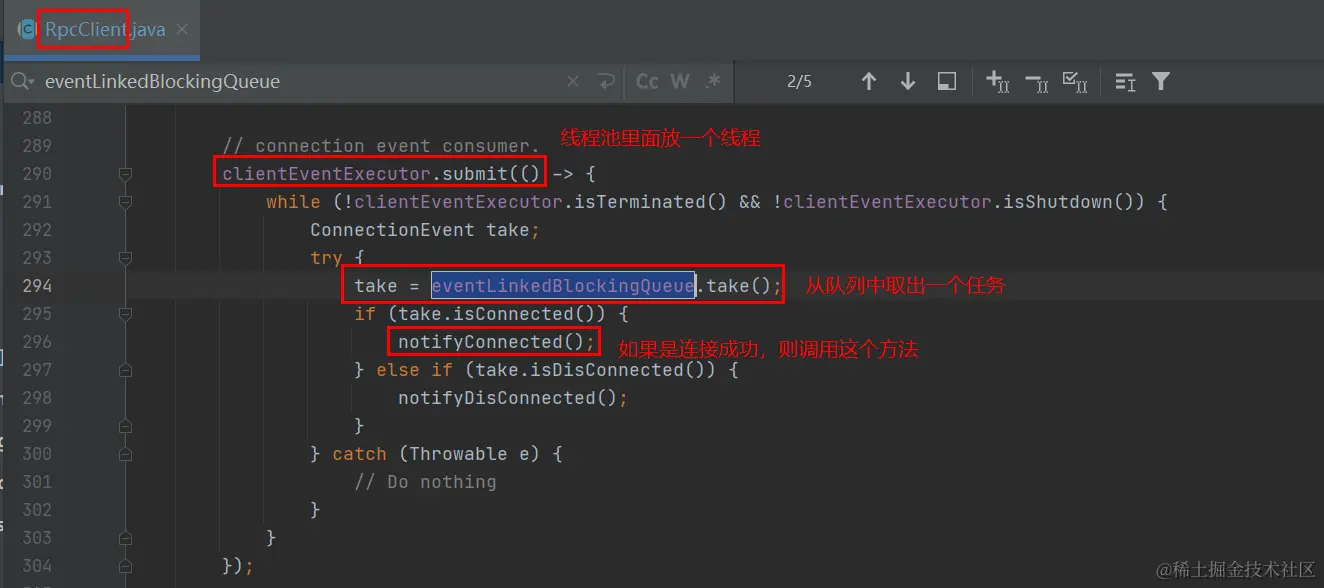
Task: Unselect occurrence icon in find bar
Action: pyautogui.click(x=1036, y=81)
